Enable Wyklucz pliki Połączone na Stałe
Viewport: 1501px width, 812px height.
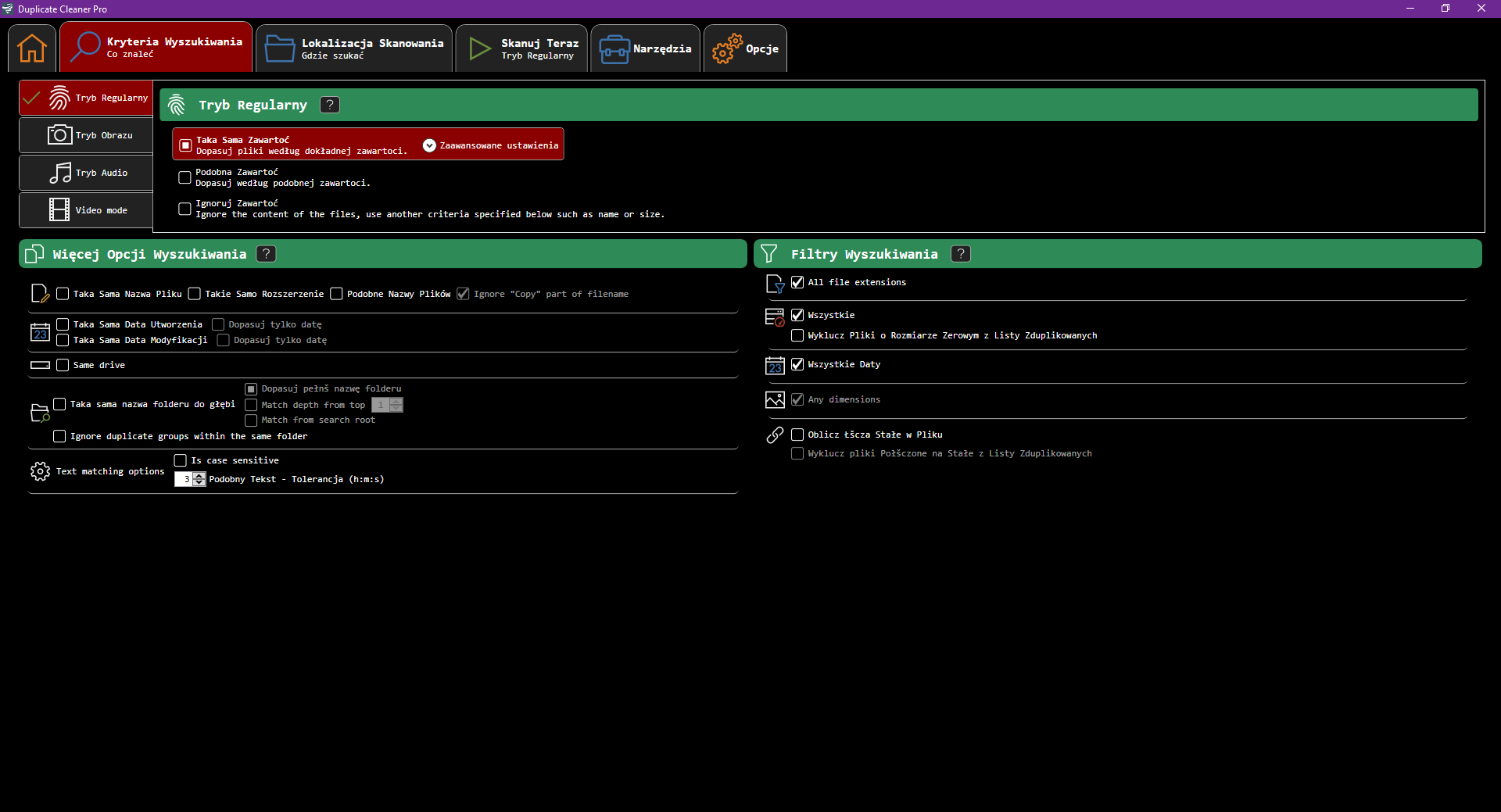[x=797, y=453]
